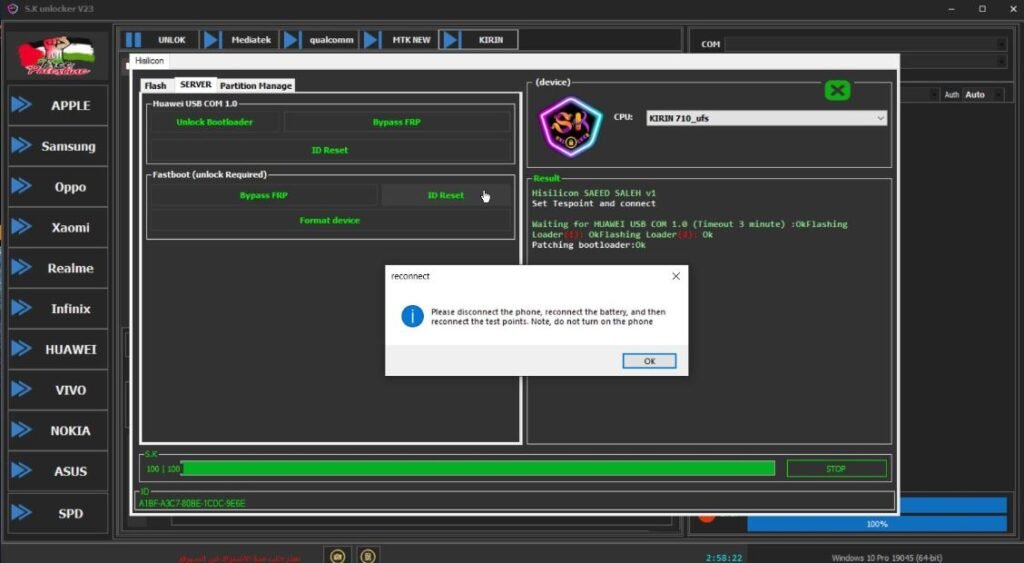Screen dimensions: 1024x563
Task: Click the chevron icon beside SPD
Action: 22,513
